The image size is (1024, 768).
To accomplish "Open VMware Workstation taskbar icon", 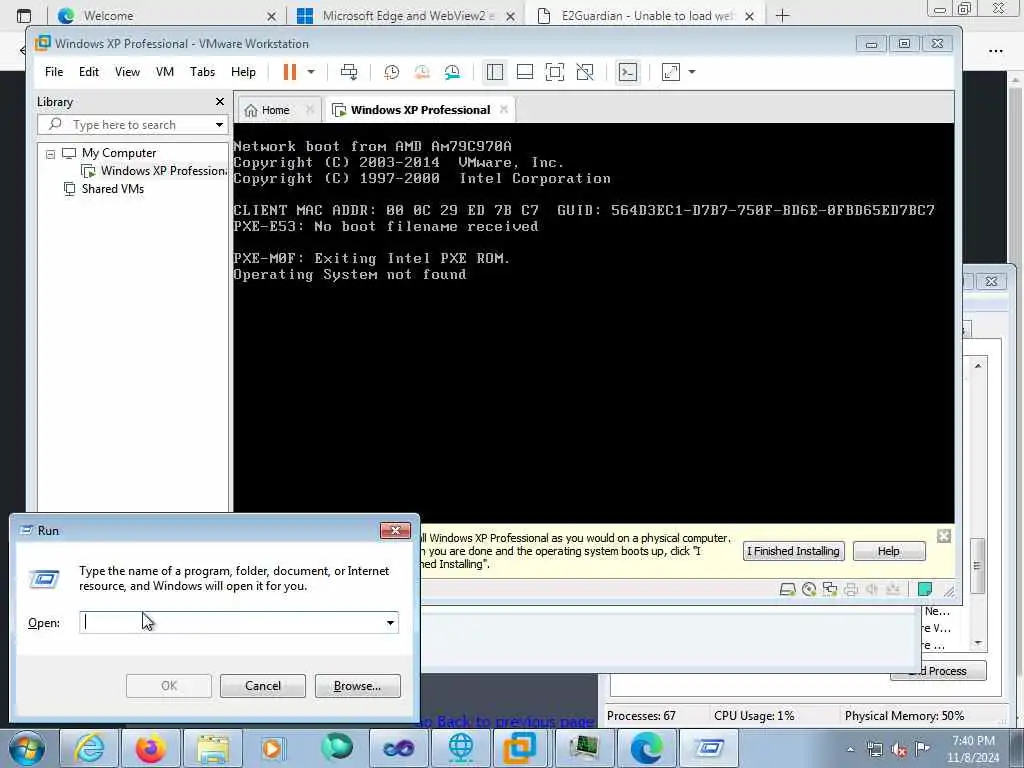I will 520,748.
